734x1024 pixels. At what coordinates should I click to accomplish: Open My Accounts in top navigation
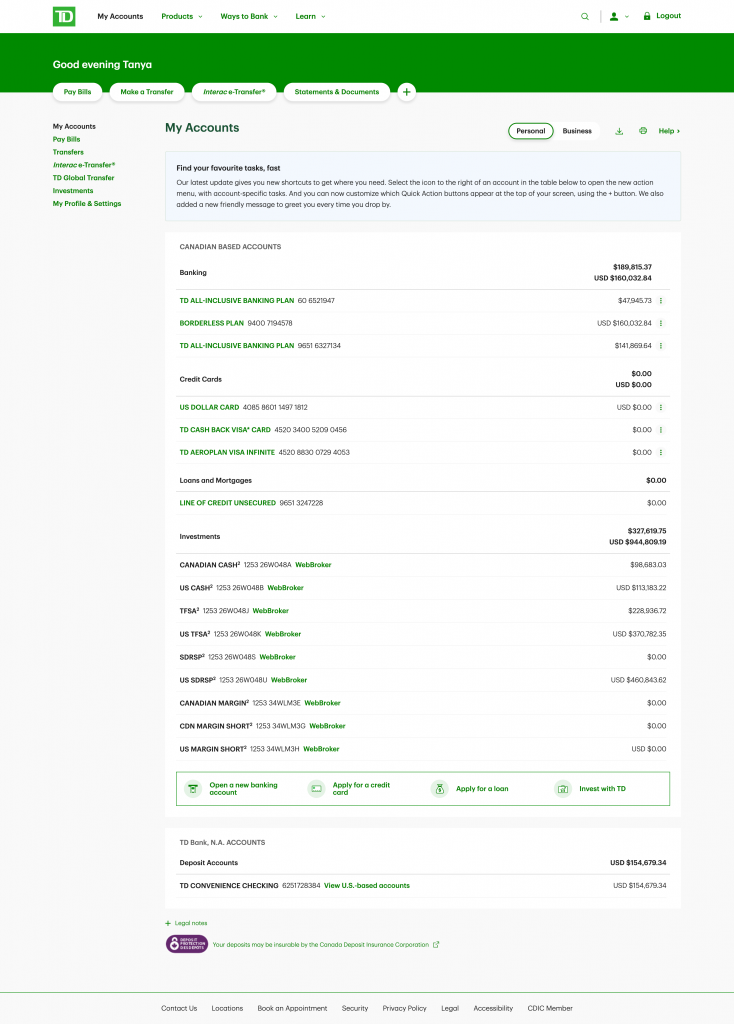(x=120, y=16)
